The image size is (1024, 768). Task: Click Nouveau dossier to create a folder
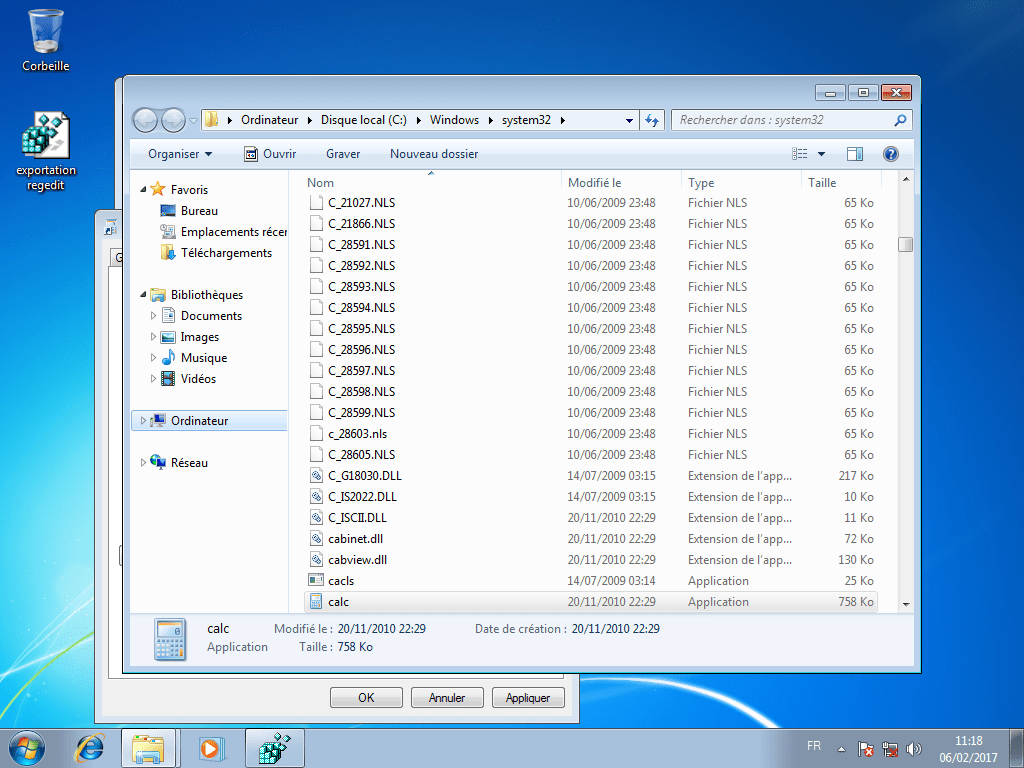pyautogui.click(x=433, y=153)
